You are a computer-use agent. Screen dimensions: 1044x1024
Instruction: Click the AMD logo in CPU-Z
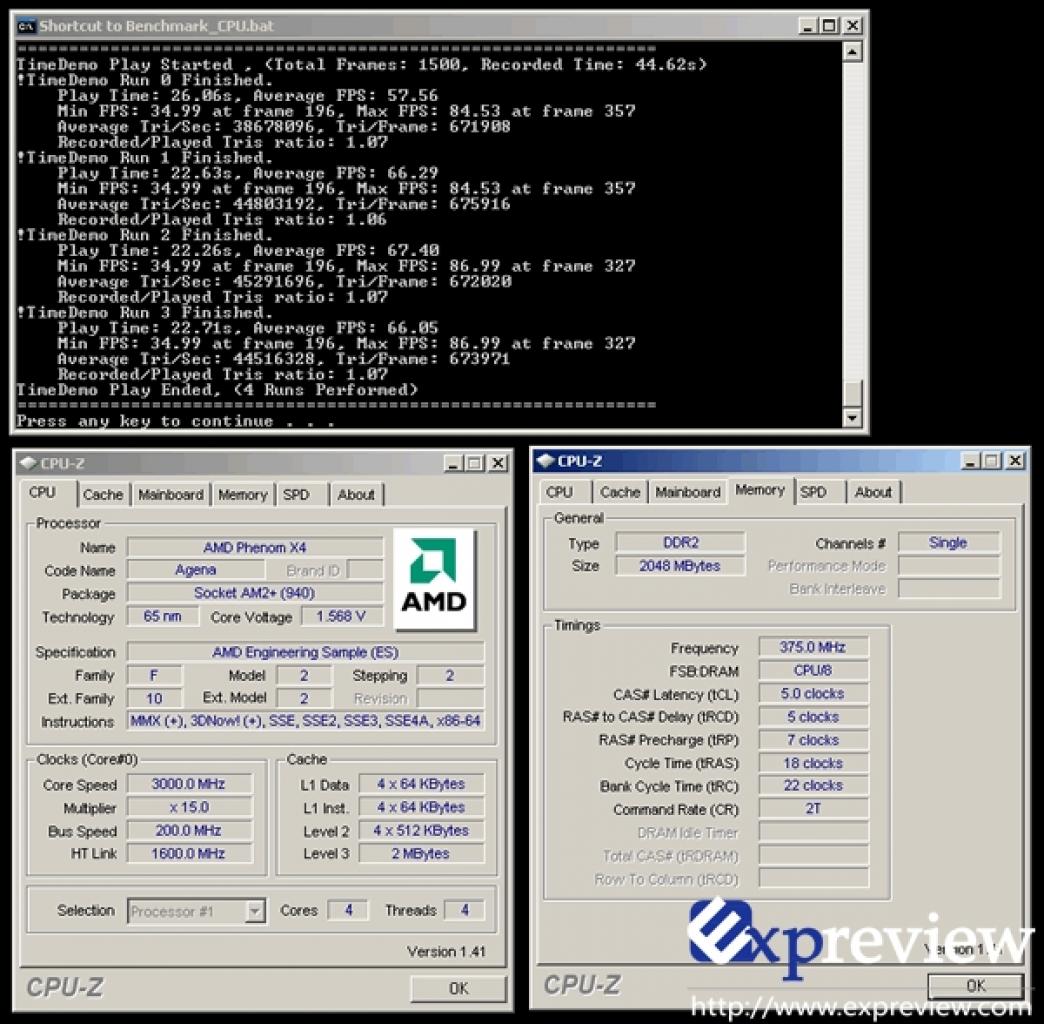[434, 579]
